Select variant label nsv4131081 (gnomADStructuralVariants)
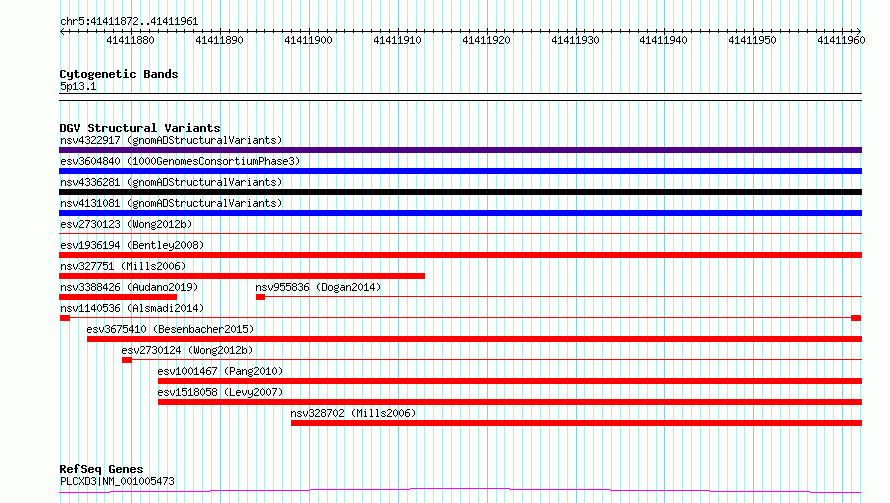This screenshot has height=503, width=890. pyautogui.click(x=171, y=203)
